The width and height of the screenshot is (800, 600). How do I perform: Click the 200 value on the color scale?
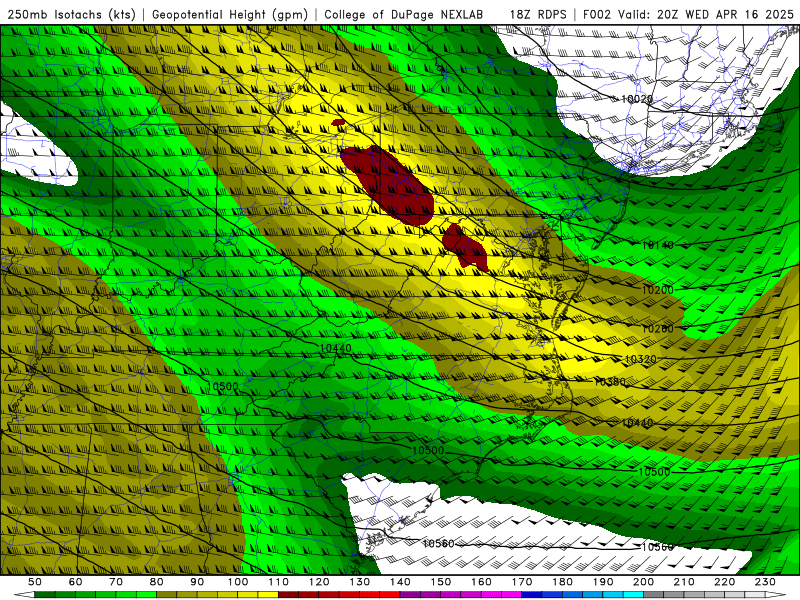coord(644,582)
